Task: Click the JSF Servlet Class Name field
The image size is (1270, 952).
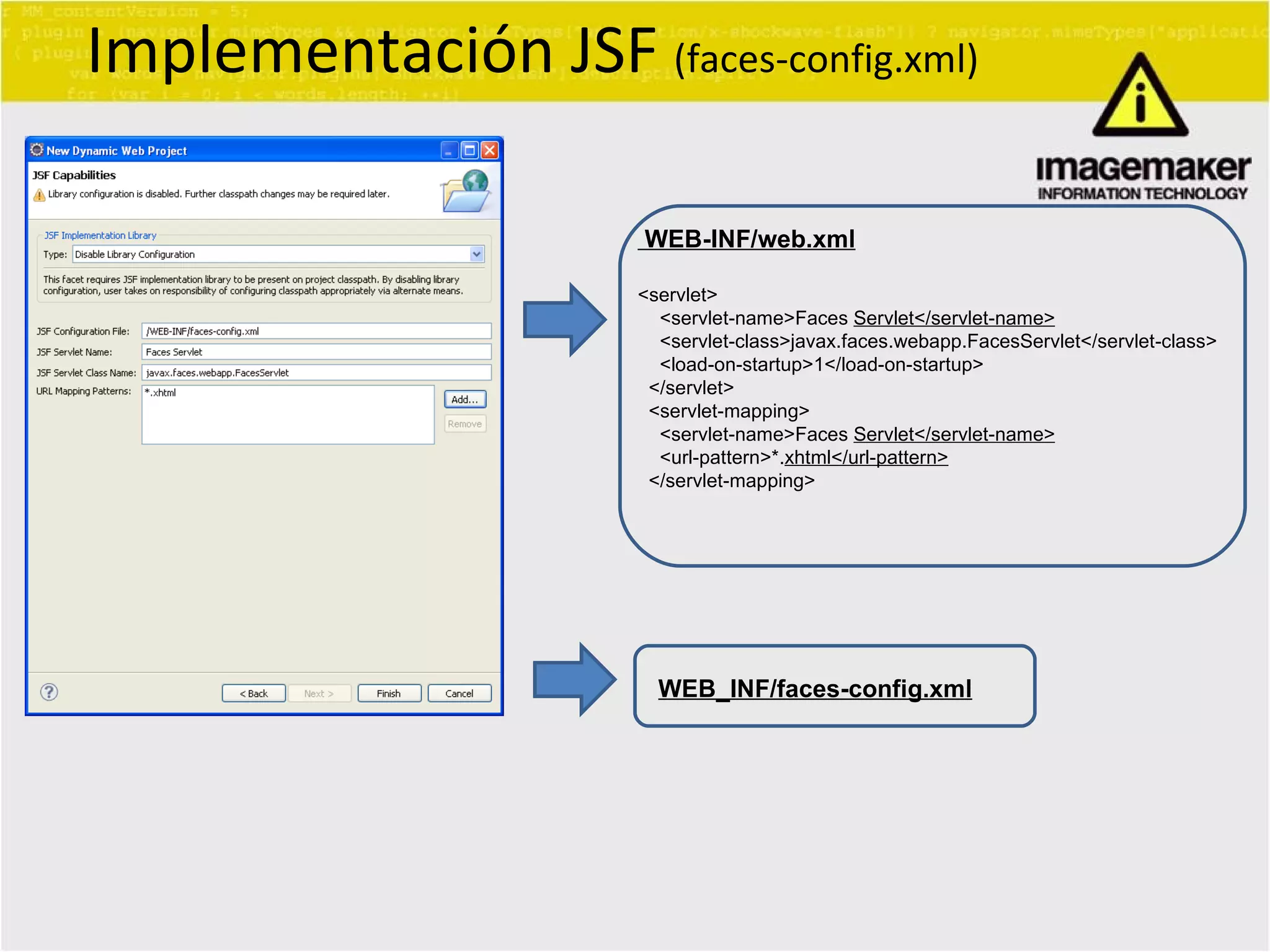Action: pyautogui.click(x=316, y=372)
